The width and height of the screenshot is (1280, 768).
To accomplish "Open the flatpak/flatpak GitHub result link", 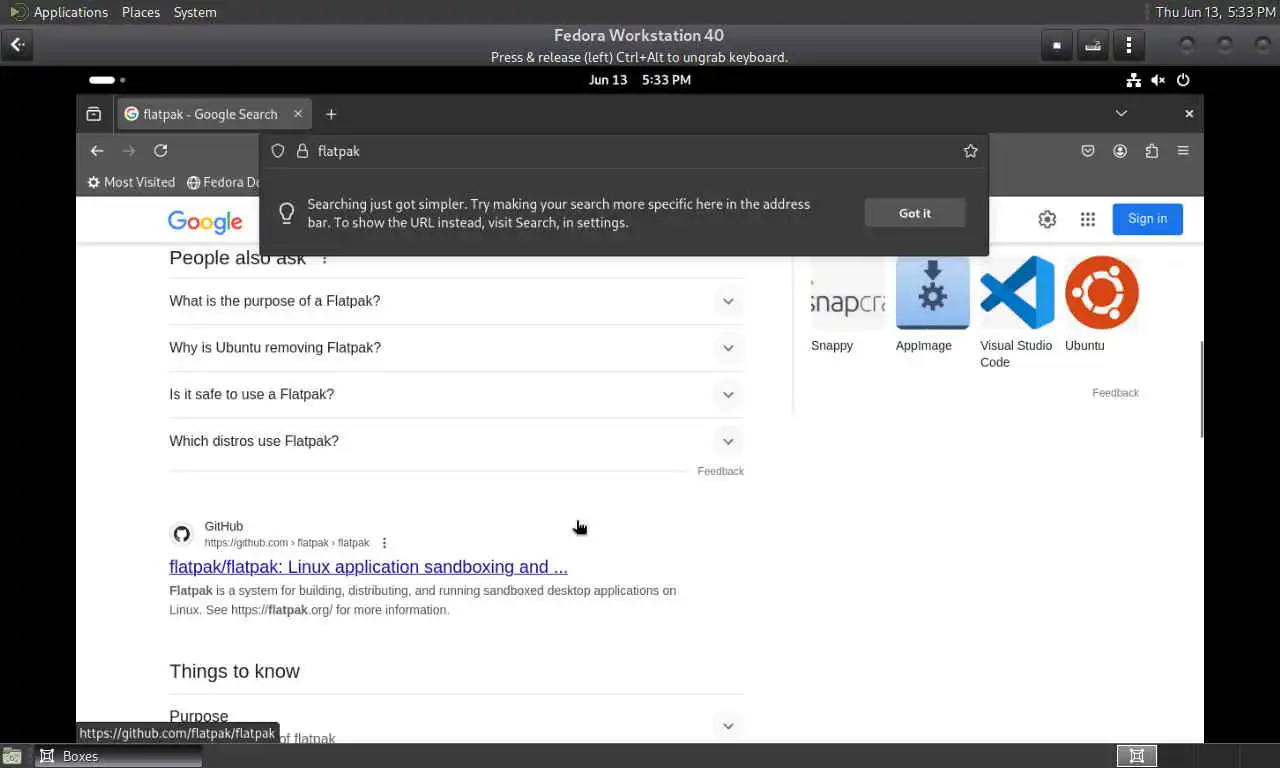I will point(368,567).
